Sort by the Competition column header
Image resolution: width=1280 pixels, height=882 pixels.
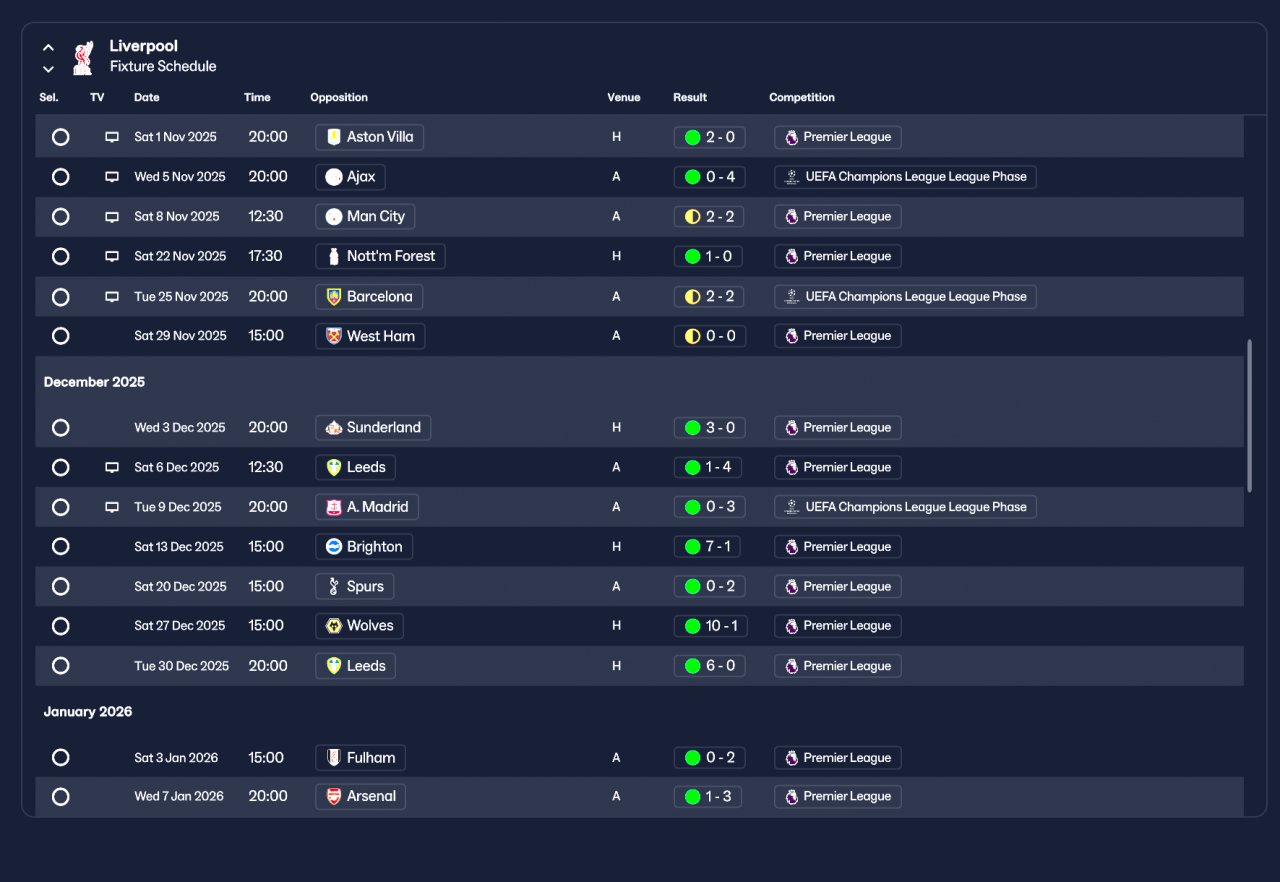click(802, 98)
